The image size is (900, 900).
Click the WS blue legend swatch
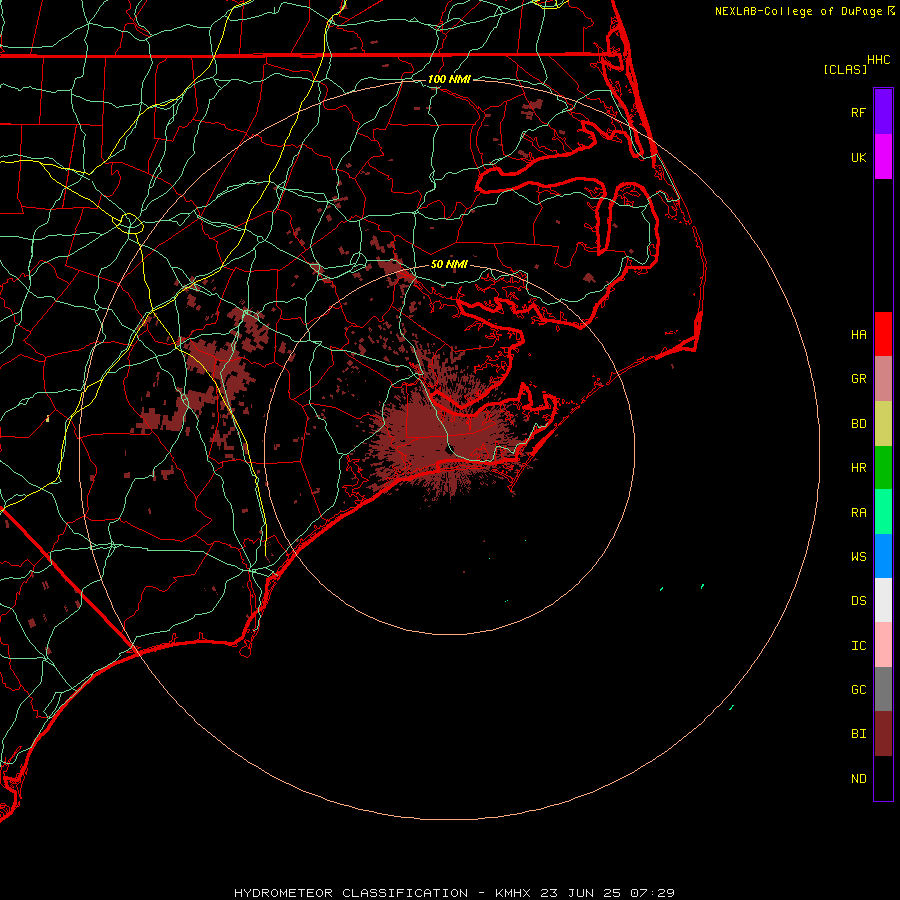883,556
